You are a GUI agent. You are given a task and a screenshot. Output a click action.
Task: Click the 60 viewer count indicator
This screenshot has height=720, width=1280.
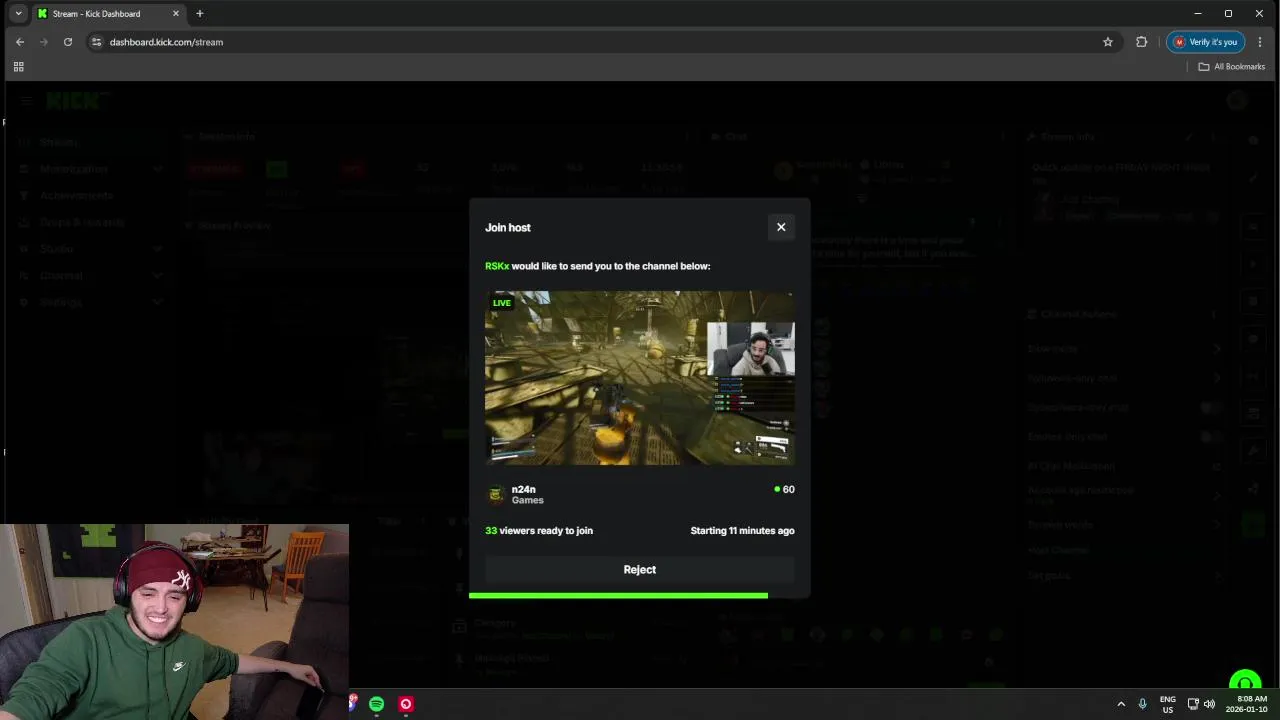[x=784, y=489]
